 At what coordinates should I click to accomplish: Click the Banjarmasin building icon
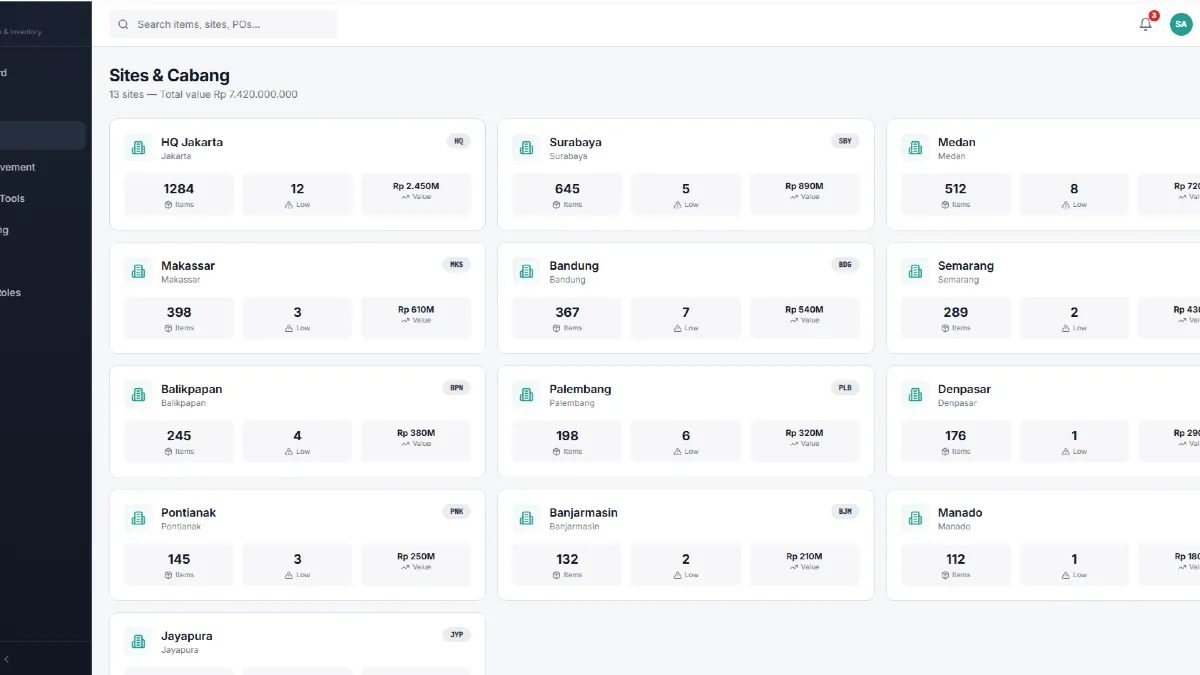pyautogui.click(x=526, y=518)
